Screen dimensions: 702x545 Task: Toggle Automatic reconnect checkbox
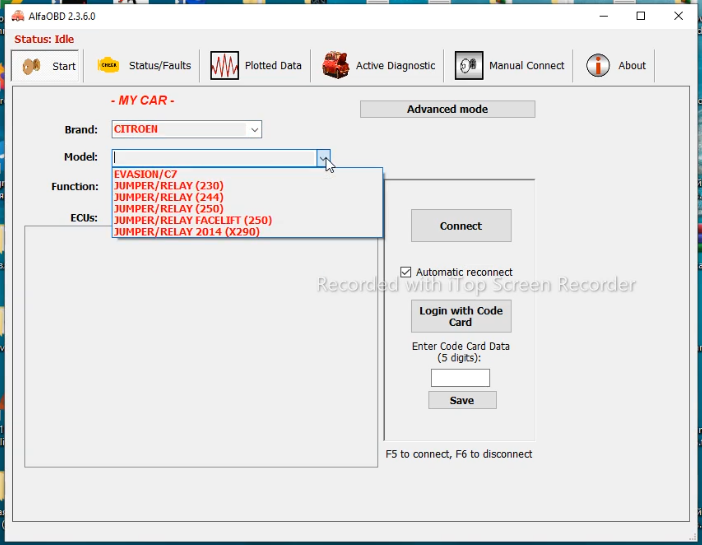406,272
